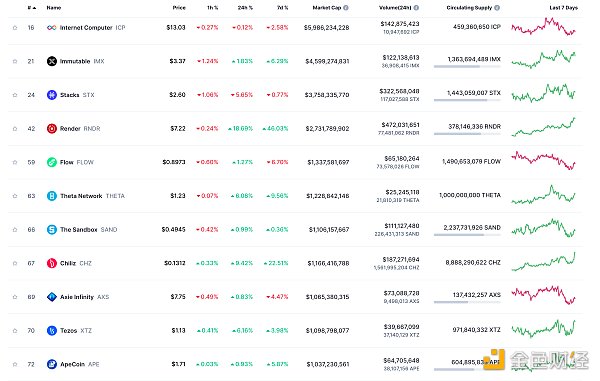Open the Render last 7 days chart
The image size is (600, 381).
point(543,127)
